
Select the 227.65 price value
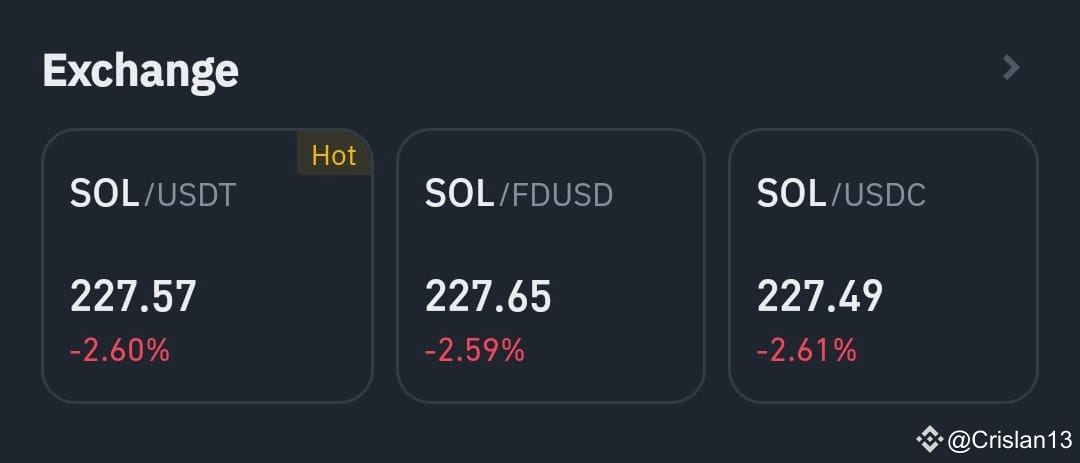(x=488, y=296)
